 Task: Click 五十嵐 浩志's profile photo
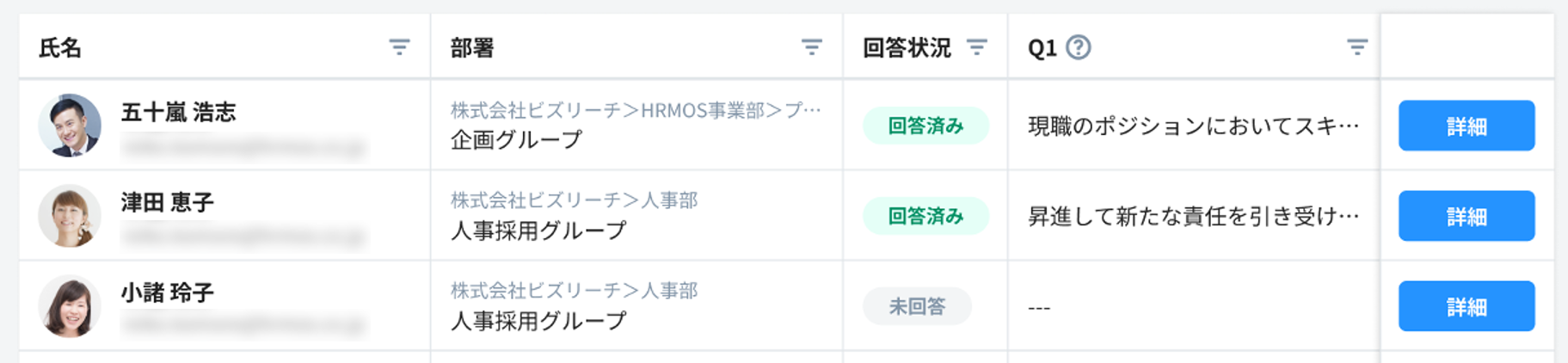click(x=70, y=126)
